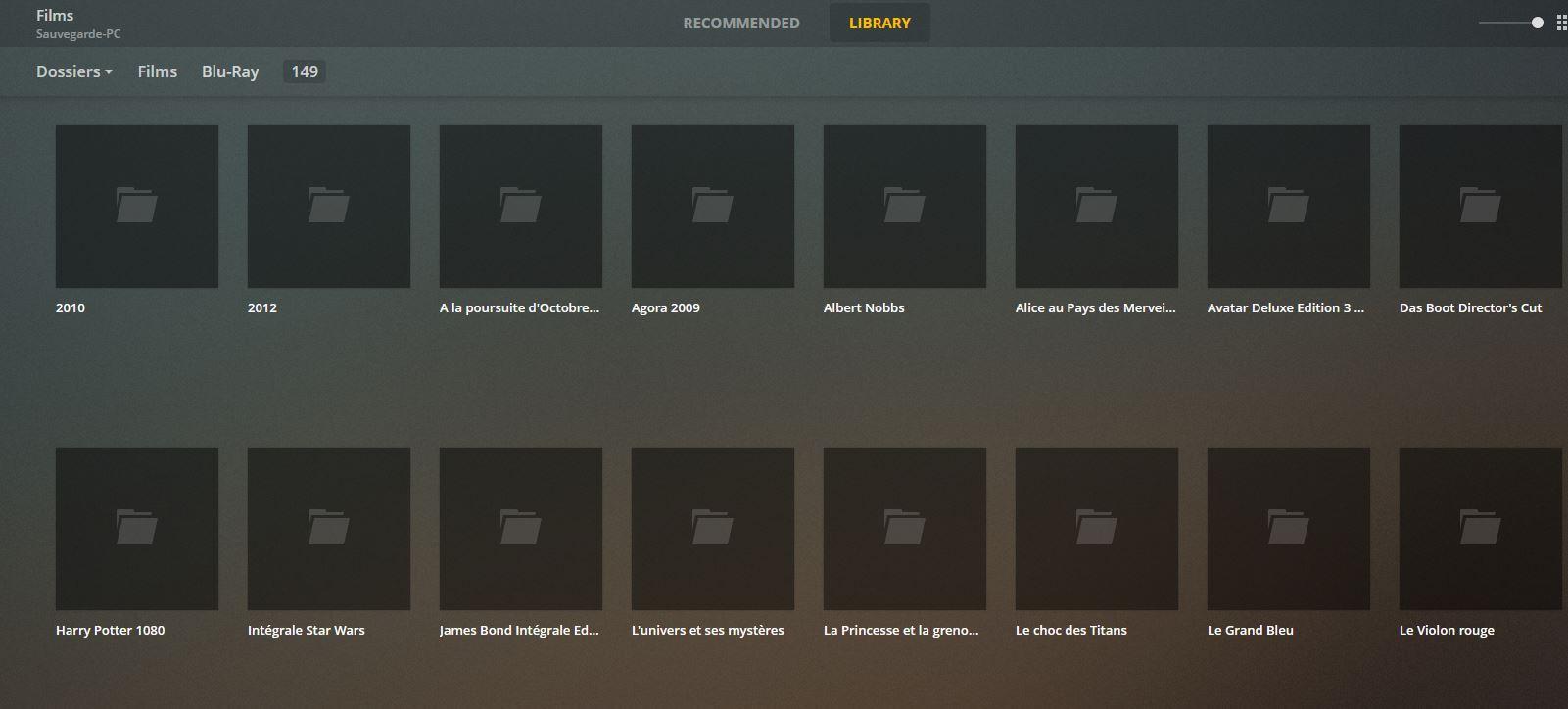Open the Le Violon rouge folder icon

point(1480,528)
